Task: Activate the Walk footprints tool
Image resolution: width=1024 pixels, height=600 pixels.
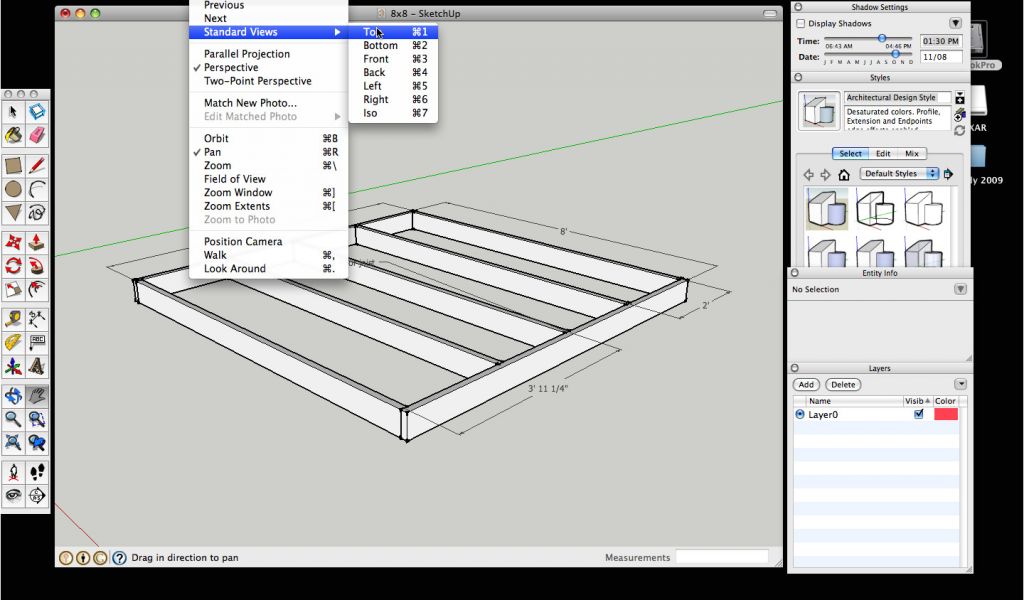Action: [37, 472]
